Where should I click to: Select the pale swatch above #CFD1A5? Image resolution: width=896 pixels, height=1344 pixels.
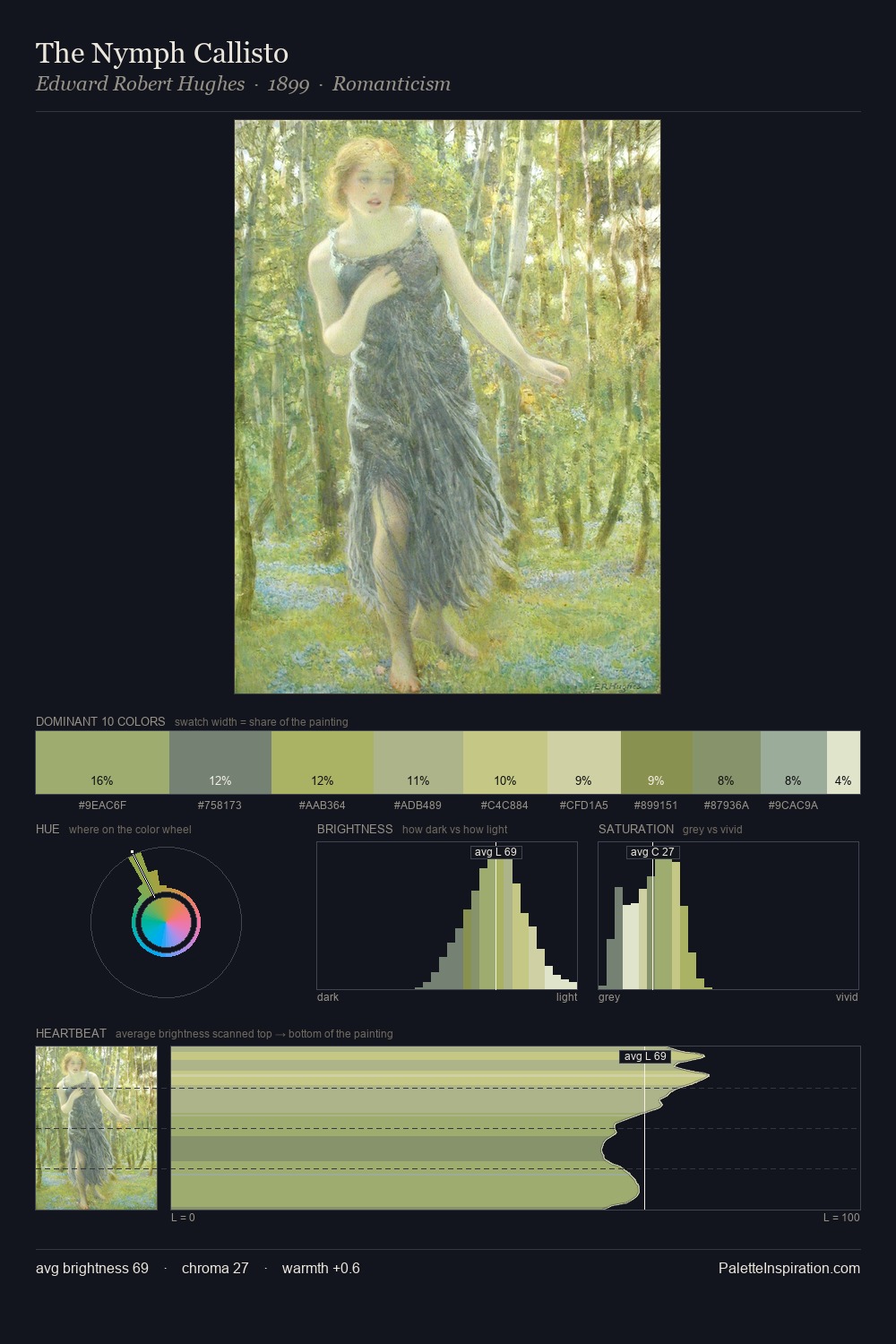(584, 762)
